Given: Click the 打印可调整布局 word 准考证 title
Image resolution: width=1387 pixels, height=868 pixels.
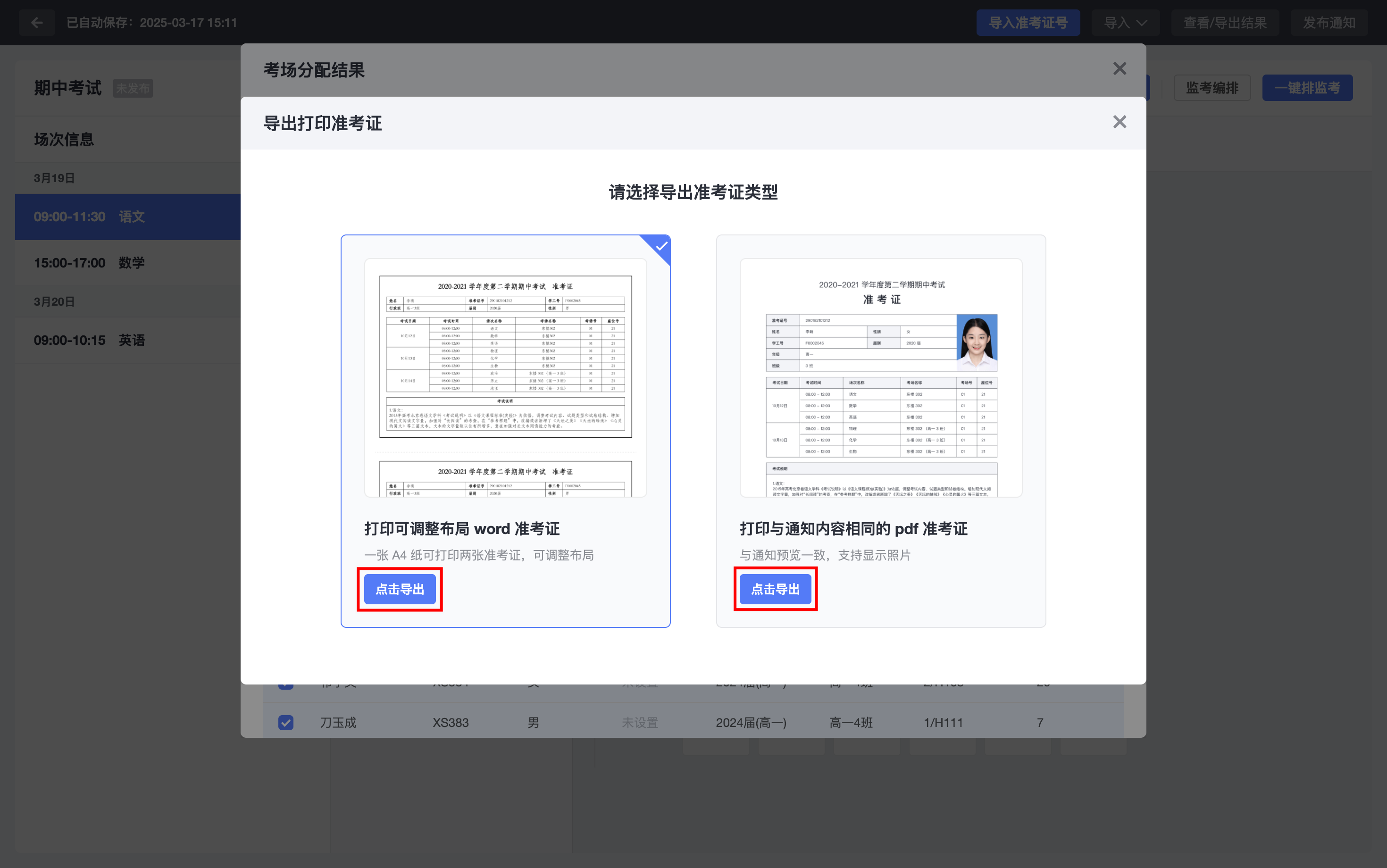Looking at the screenshot, I should [461, 528].
